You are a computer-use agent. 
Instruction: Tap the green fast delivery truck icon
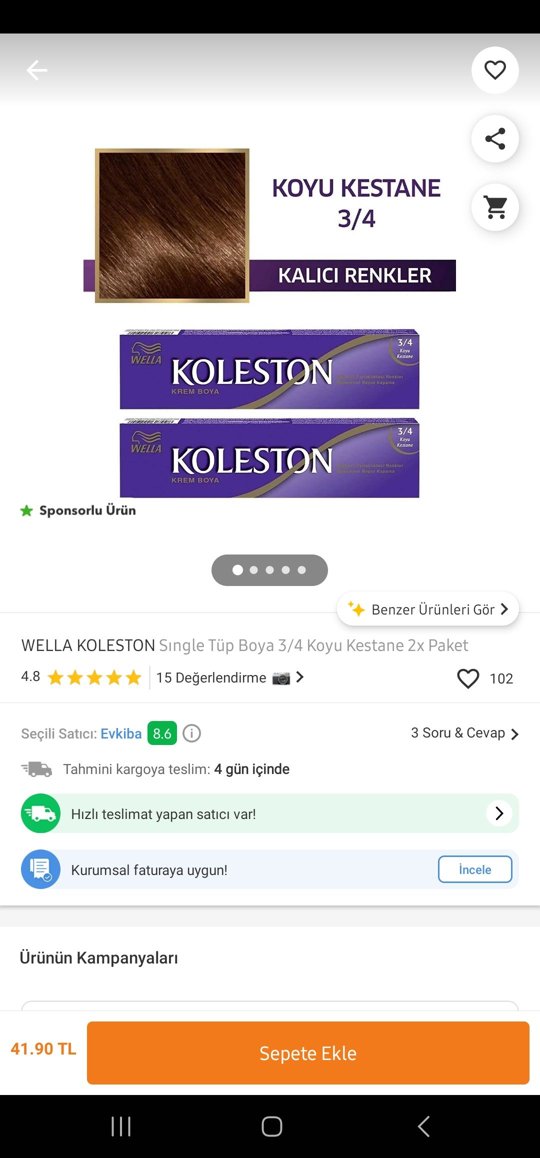[41, 814]
